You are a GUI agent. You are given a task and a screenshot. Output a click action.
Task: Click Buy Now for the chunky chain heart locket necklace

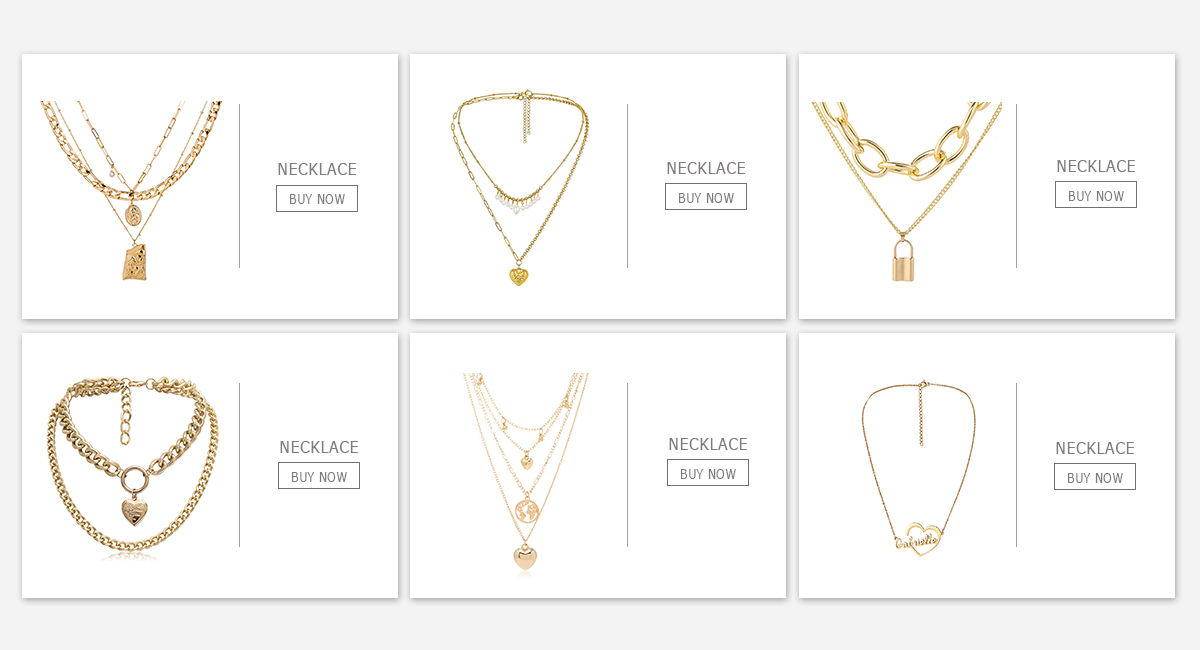(319, 476)
